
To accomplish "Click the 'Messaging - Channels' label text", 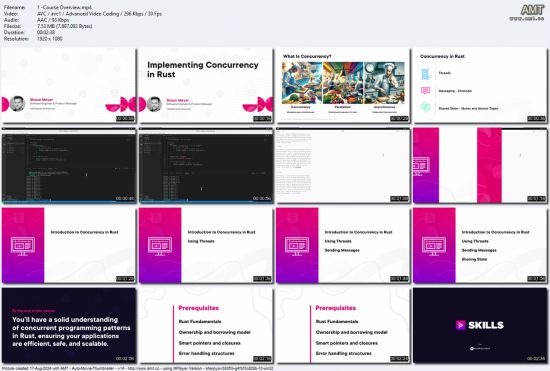I will tap(455, 91).
